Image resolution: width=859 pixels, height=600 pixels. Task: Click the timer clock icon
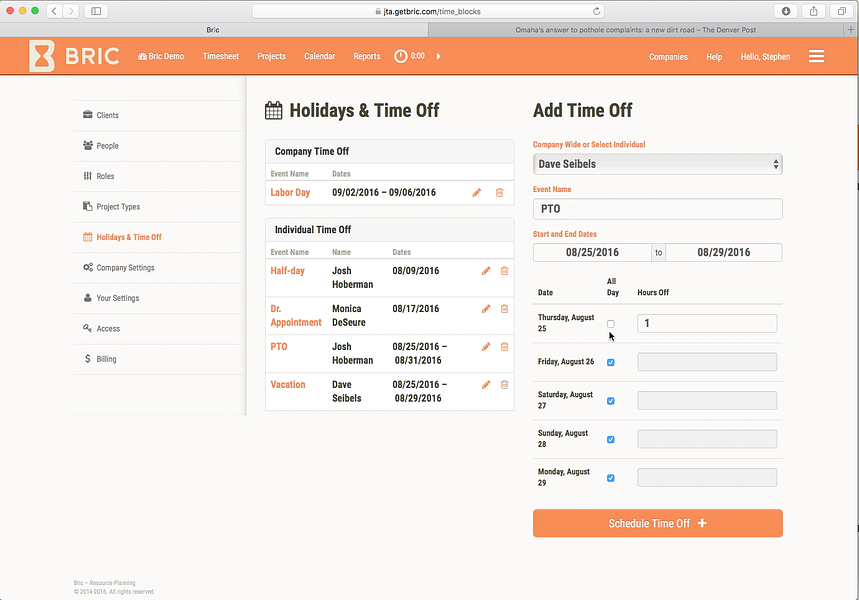401,56
